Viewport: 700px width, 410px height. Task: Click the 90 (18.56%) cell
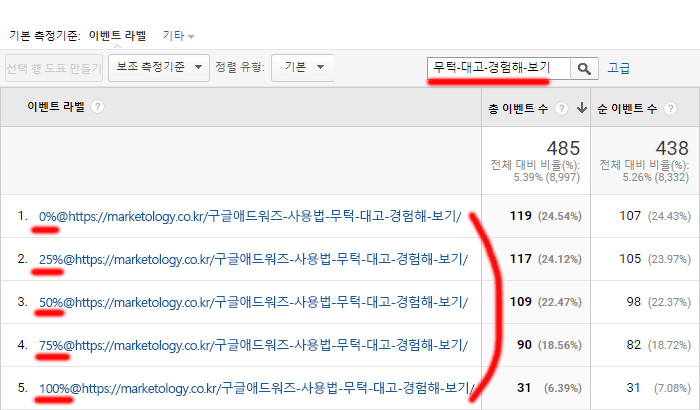[x=536, y=345]
